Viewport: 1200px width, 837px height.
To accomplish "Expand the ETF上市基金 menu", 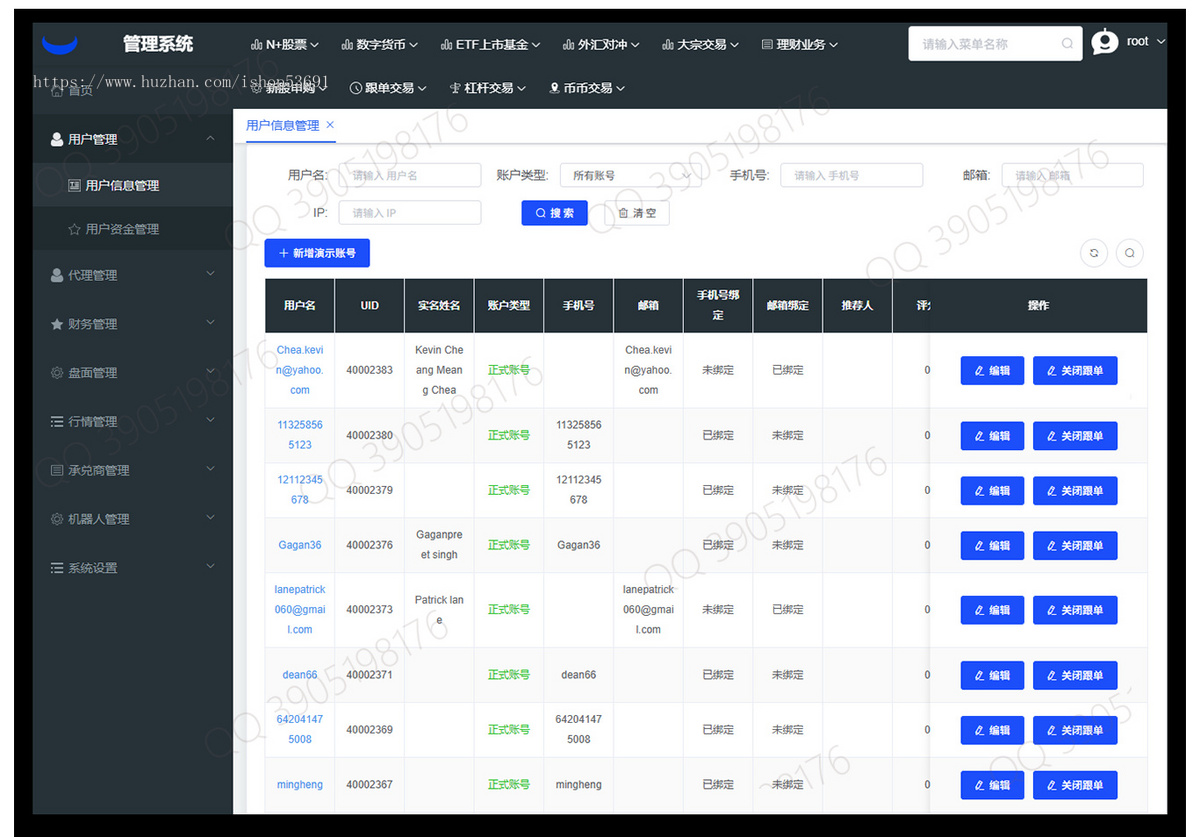I will point(490,45).
